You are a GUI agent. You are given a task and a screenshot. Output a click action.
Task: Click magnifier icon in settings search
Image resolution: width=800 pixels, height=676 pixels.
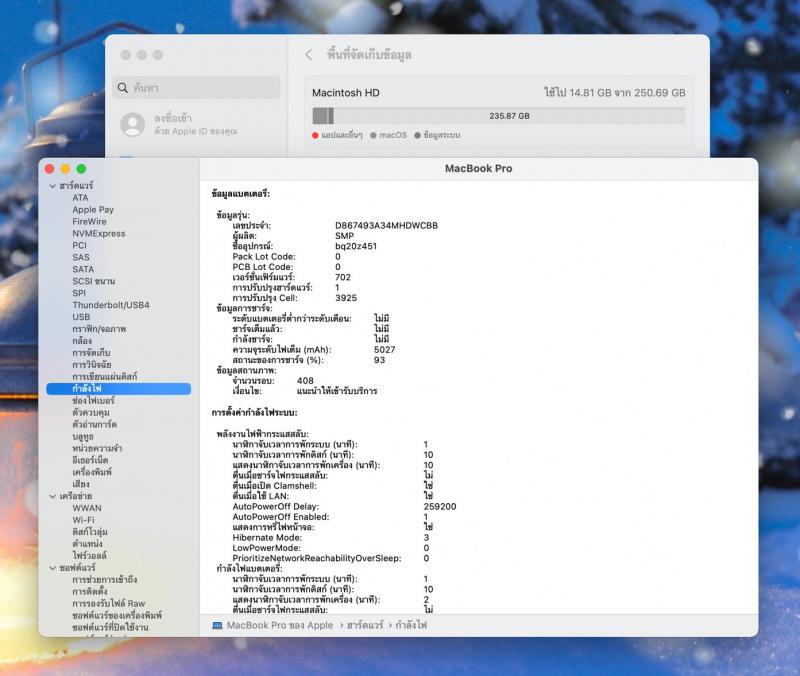click(x=122, y=88)
